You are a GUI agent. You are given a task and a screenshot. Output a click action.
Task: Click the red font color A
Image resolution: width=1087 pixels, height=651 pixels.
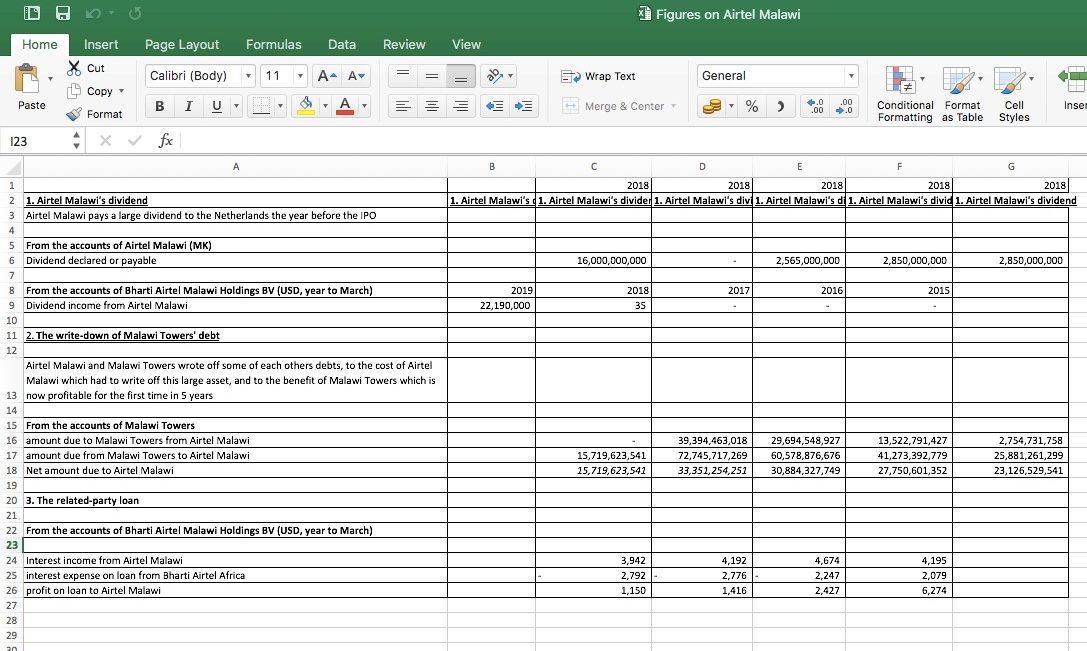click(x=345, y=106)
